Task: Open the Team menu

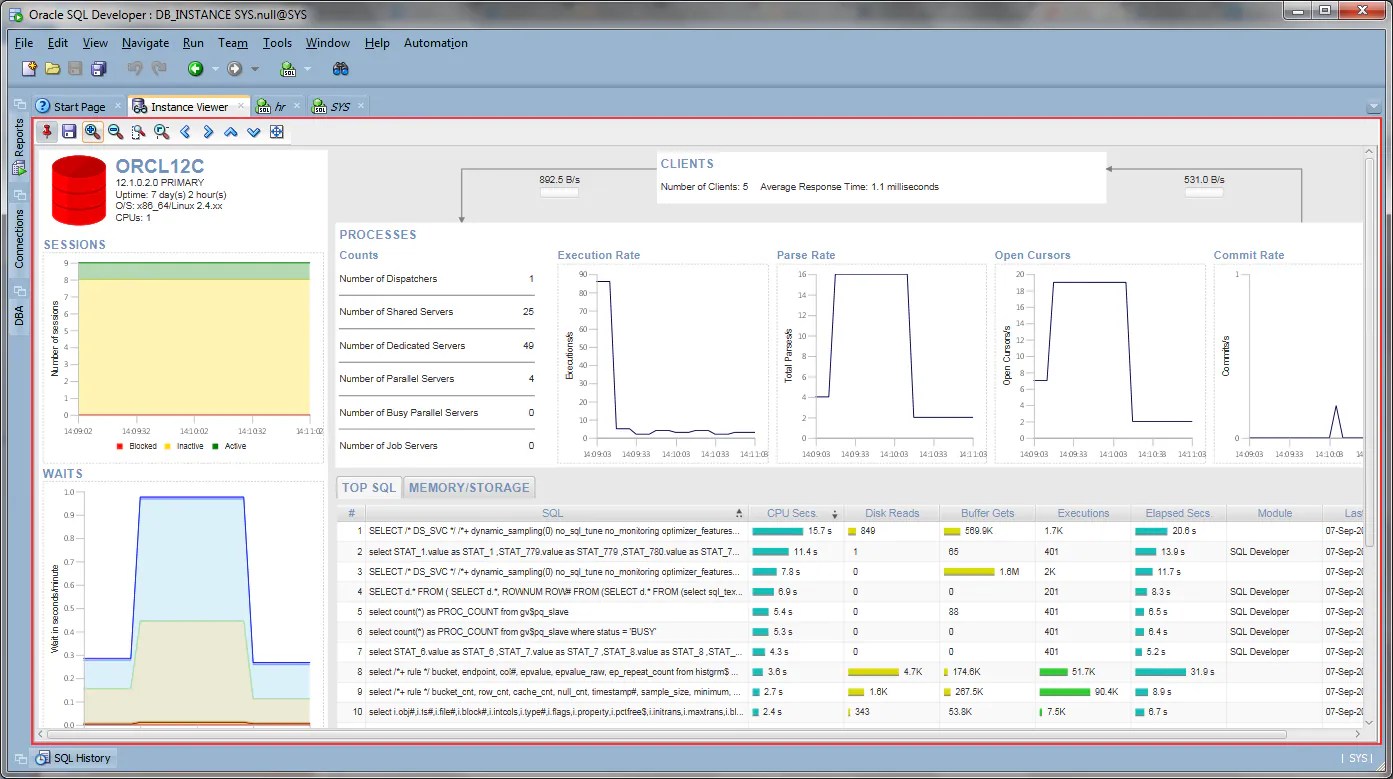Action: (233, 43)
